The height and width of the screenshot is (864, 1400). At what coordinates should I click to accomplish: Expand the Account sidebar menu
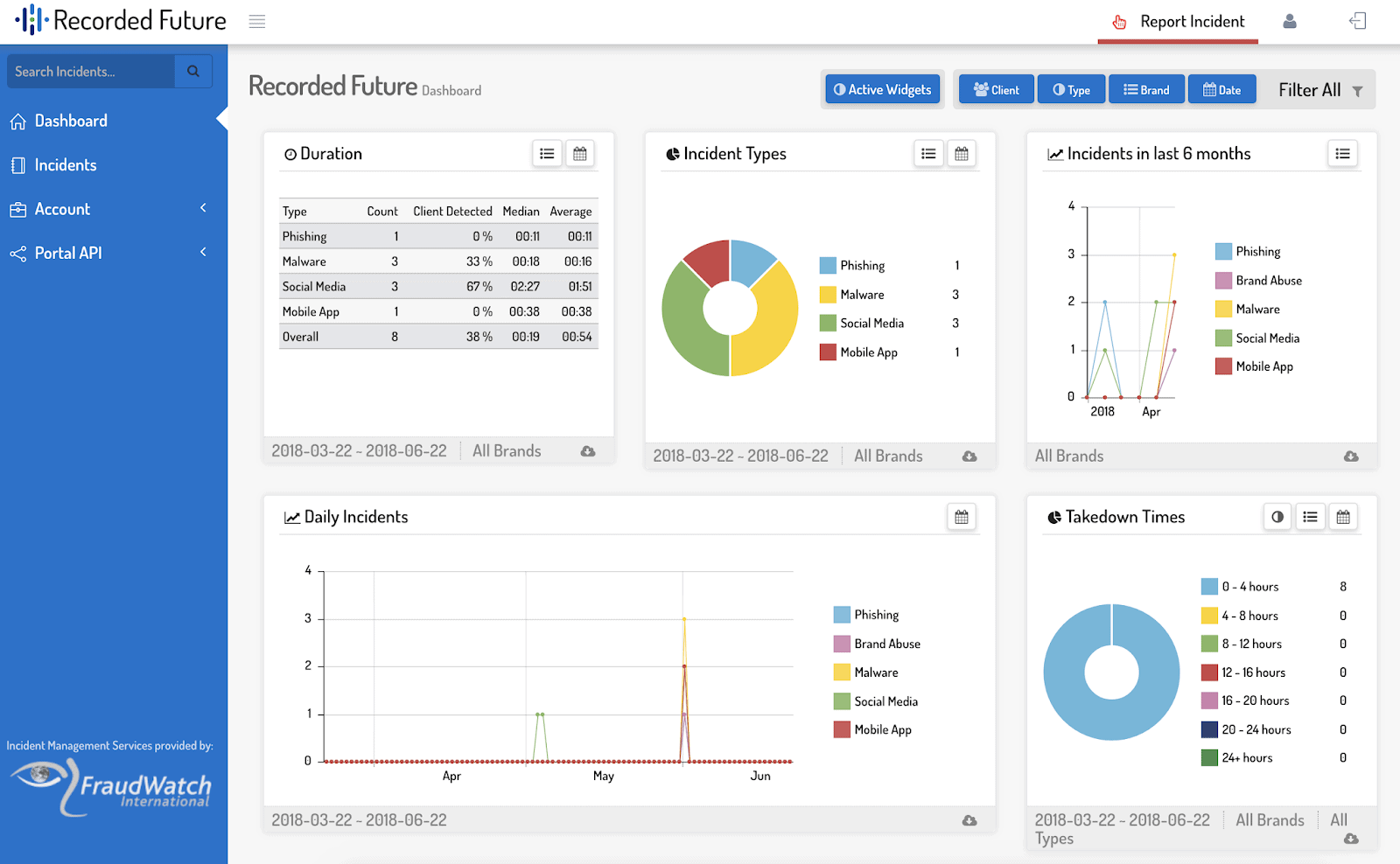click(x=109, y=209)
